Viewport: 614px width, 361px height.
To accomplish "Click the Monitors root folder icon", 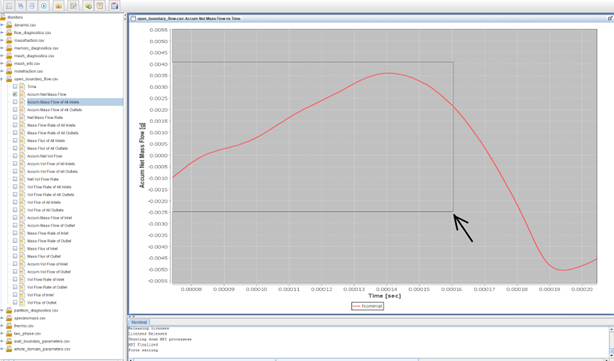I will tap(3, 17).
